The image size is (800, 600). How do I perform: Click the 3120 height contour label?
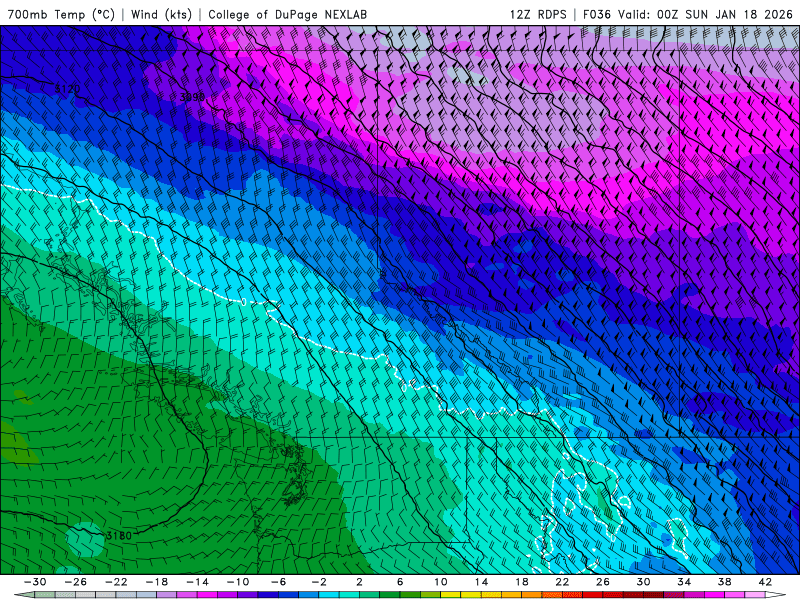(x=67, y=89)
